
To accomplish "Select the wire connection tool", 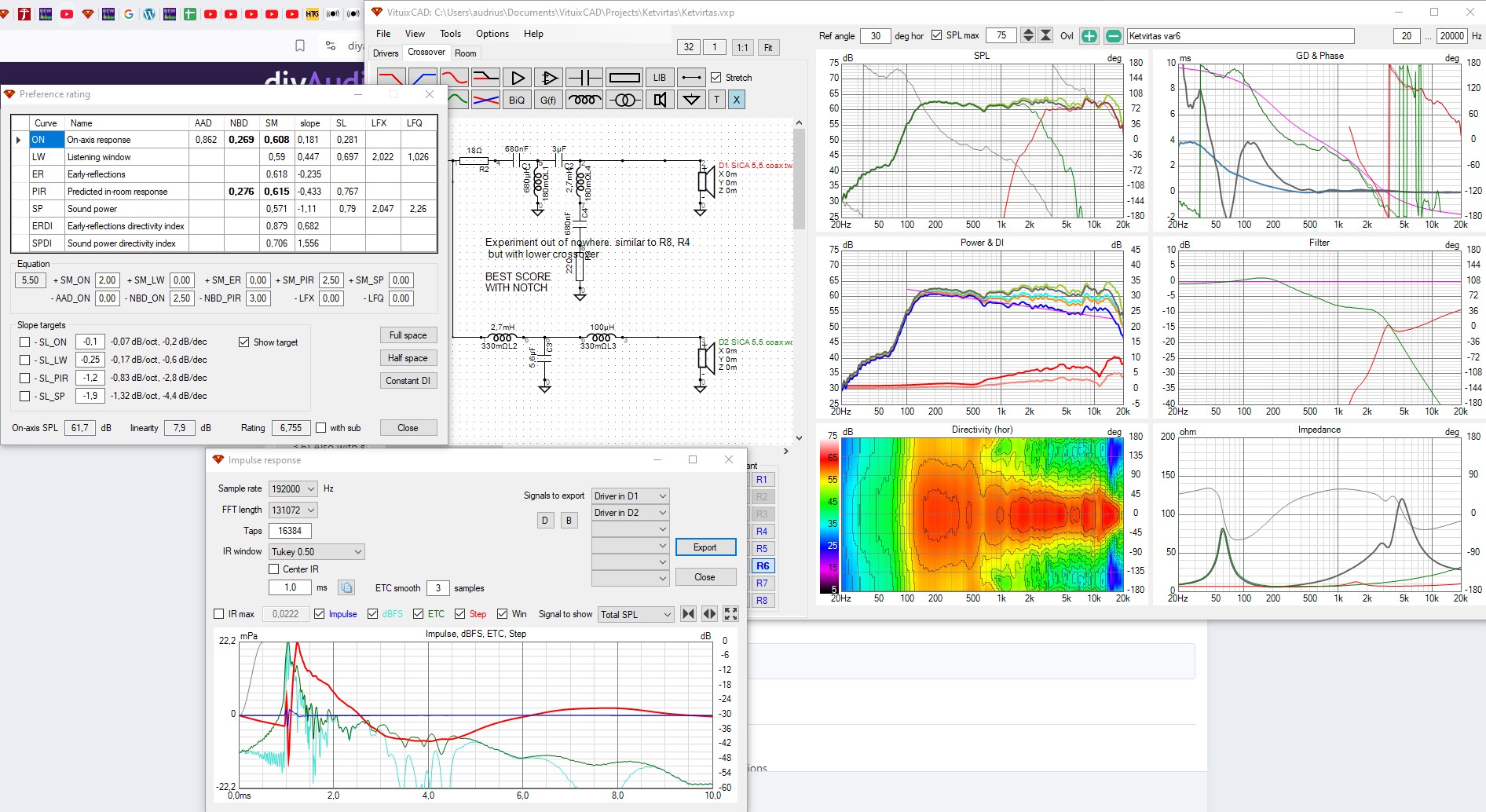I will (691, 78).
